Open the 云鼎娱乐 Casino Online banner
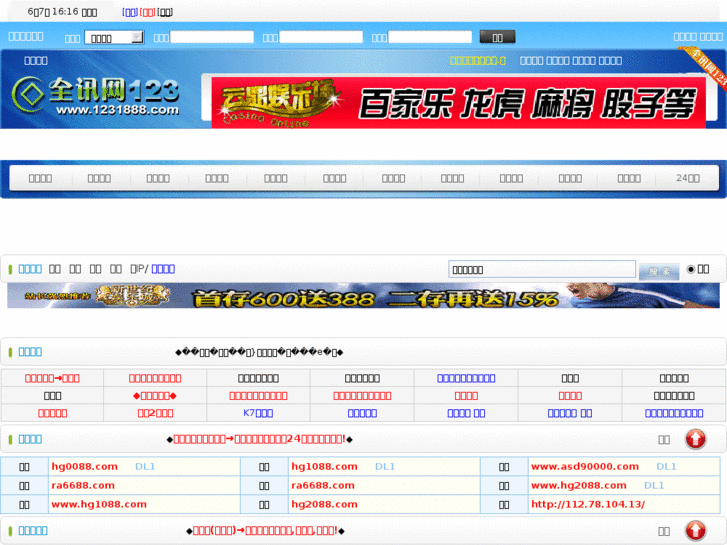Screen dimensions: 727x545 tap(459, 103)
